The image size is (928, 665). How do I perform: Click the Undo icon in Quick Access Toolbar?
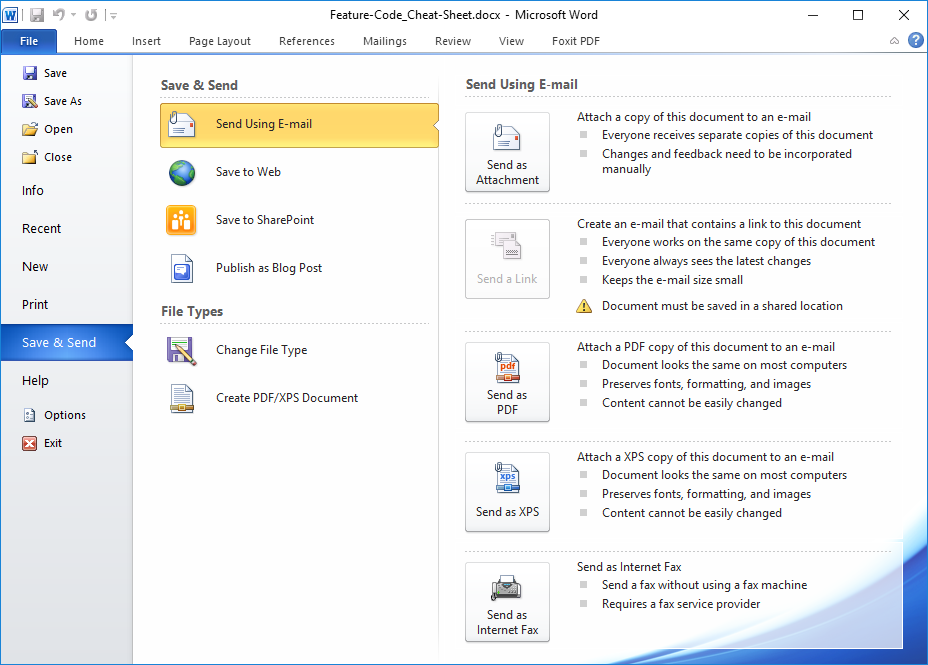pos(59,15)
